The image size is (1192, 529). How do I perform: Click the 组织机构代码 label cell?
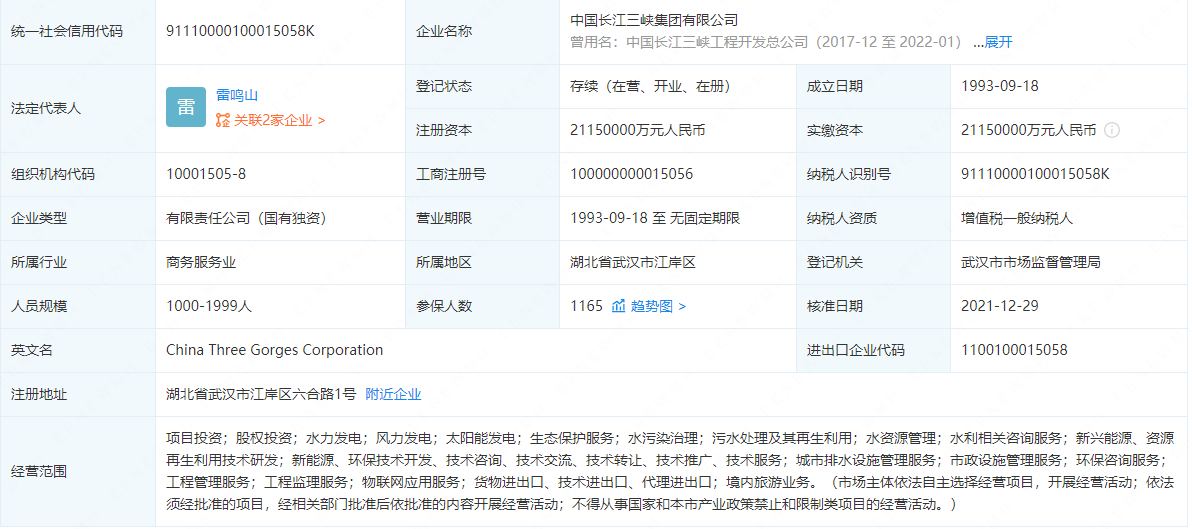[x=78, y=175]
